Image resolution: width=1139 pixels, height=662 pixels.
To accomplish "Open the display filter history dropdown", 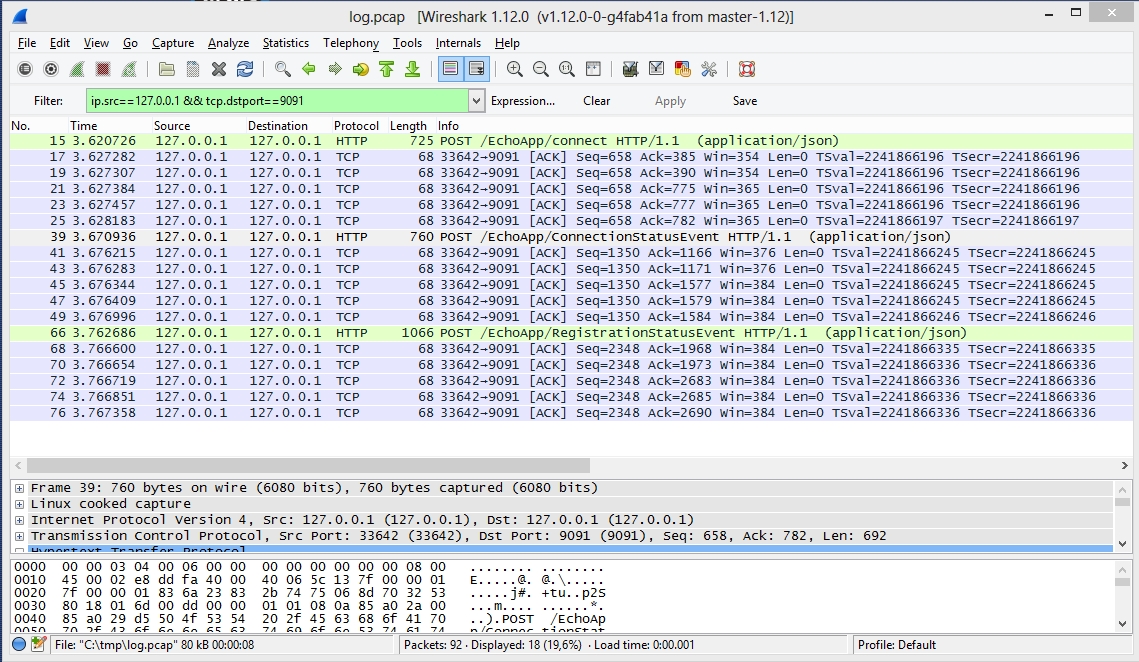I will tap(477, 101).
